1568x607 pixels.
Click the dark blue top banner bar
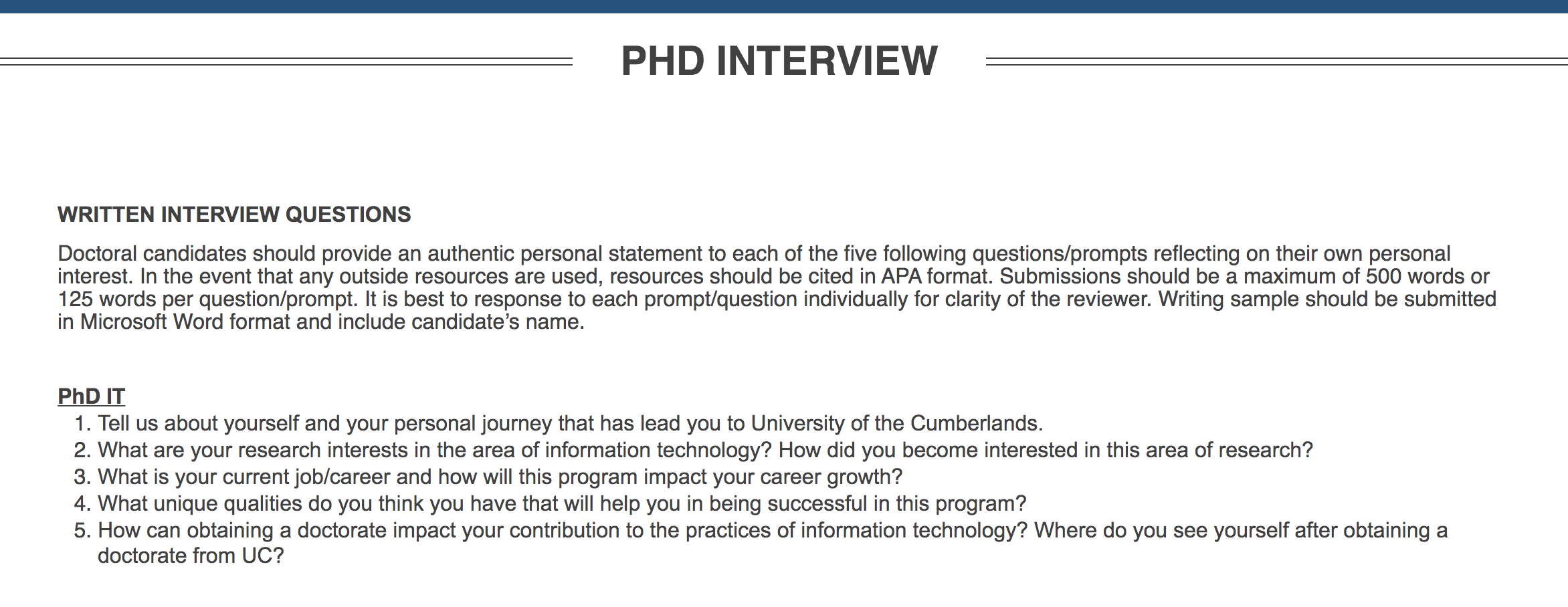[x=784, y=7]
